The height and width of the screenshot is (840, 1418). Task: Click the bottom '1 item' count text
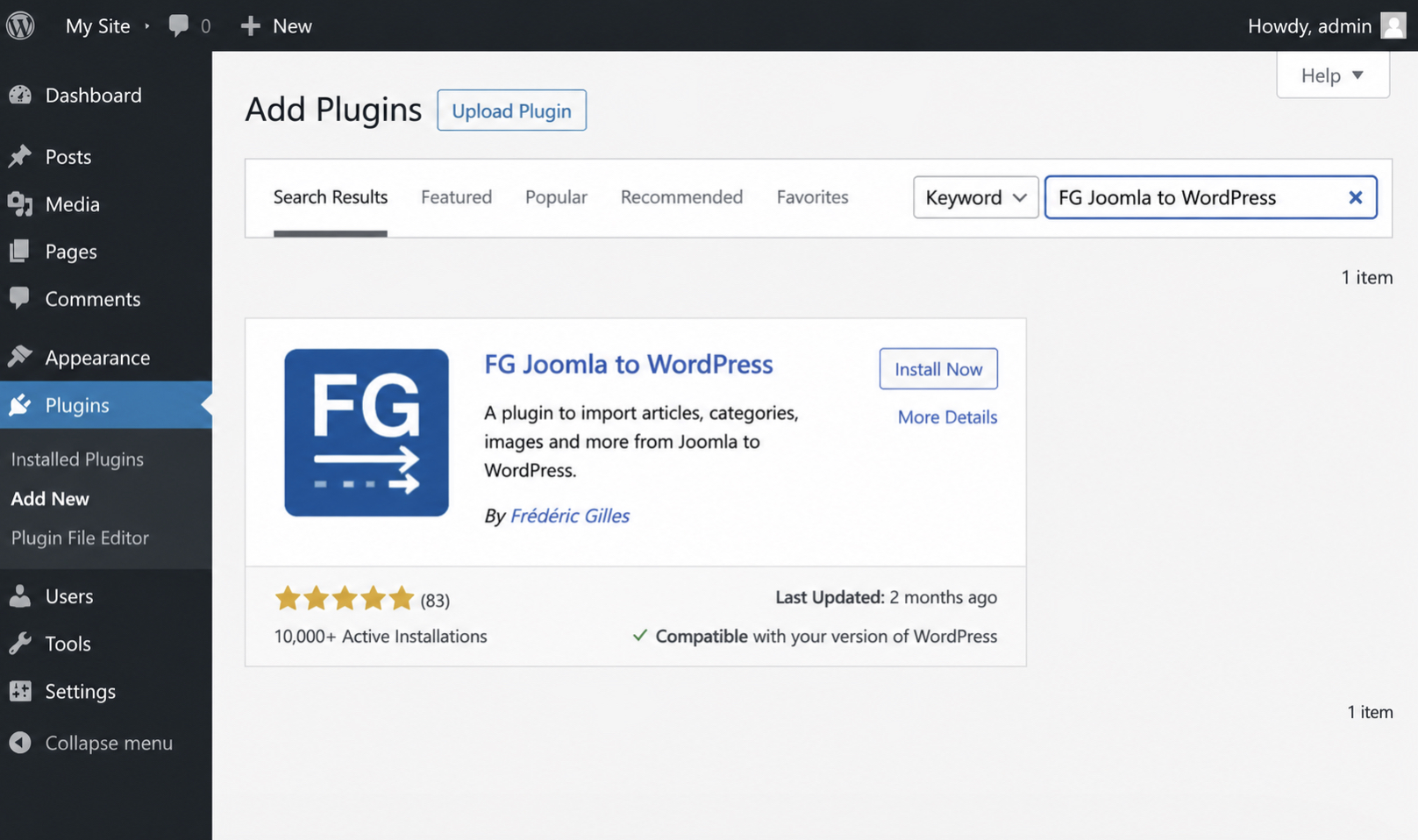coord(1370,712)
